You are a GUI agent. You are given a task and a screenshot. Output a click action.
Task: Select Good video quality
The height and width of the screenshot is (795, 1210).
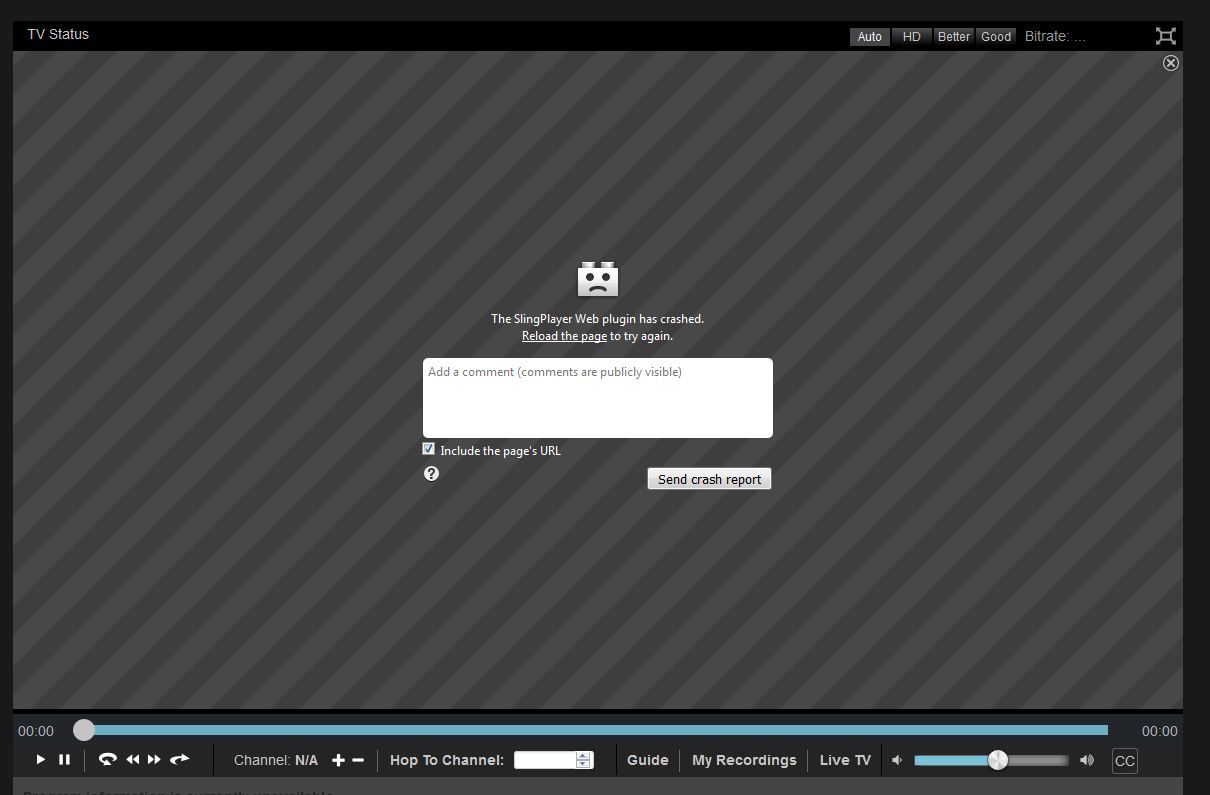(996, 37)
